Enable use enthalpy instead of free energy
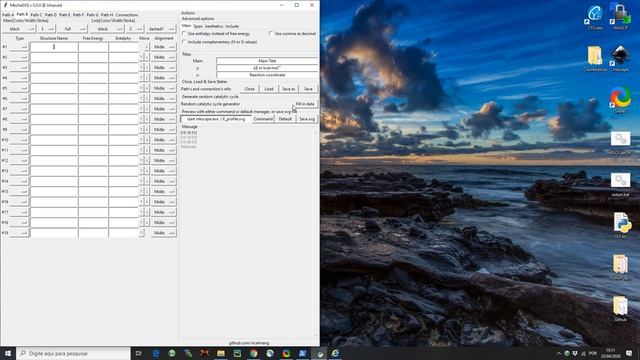 click(184, 34)
